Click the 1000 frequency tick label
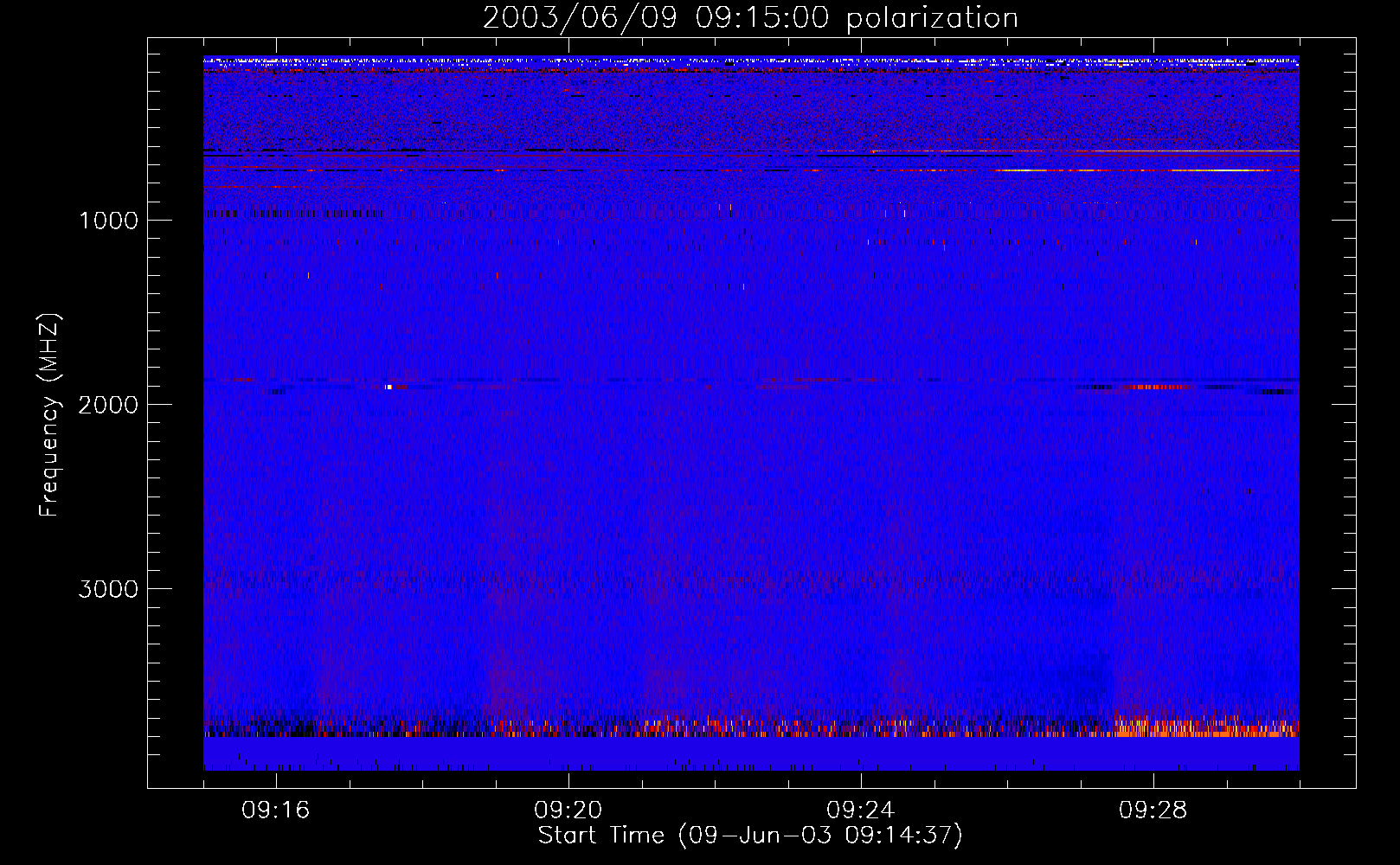This screenshot has height=865, width=1400. pos(108,221)
